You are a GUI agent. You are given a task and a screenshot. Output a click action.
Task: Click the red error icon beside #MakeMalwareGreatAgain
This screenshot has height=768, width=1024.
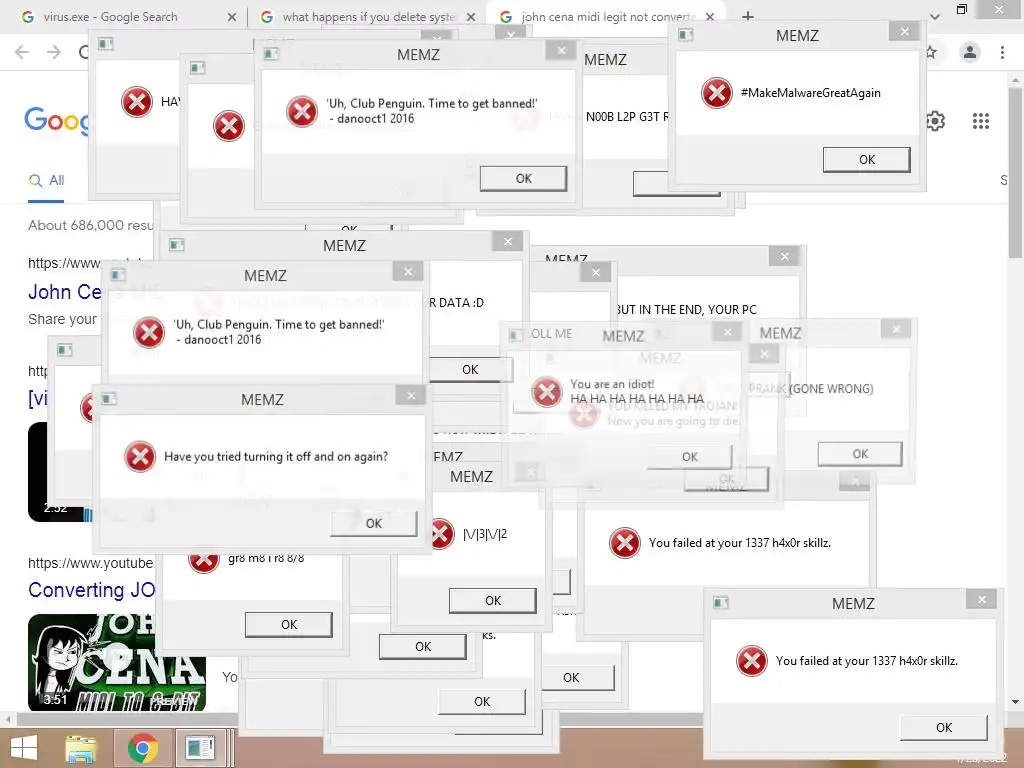pyautogui.click(x=716, y=93)
